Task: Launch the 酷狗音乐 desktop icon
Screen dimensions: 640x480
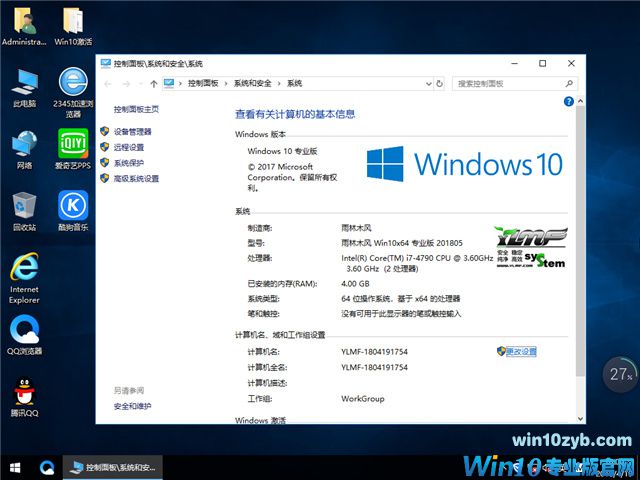Action: pos(73,211)
